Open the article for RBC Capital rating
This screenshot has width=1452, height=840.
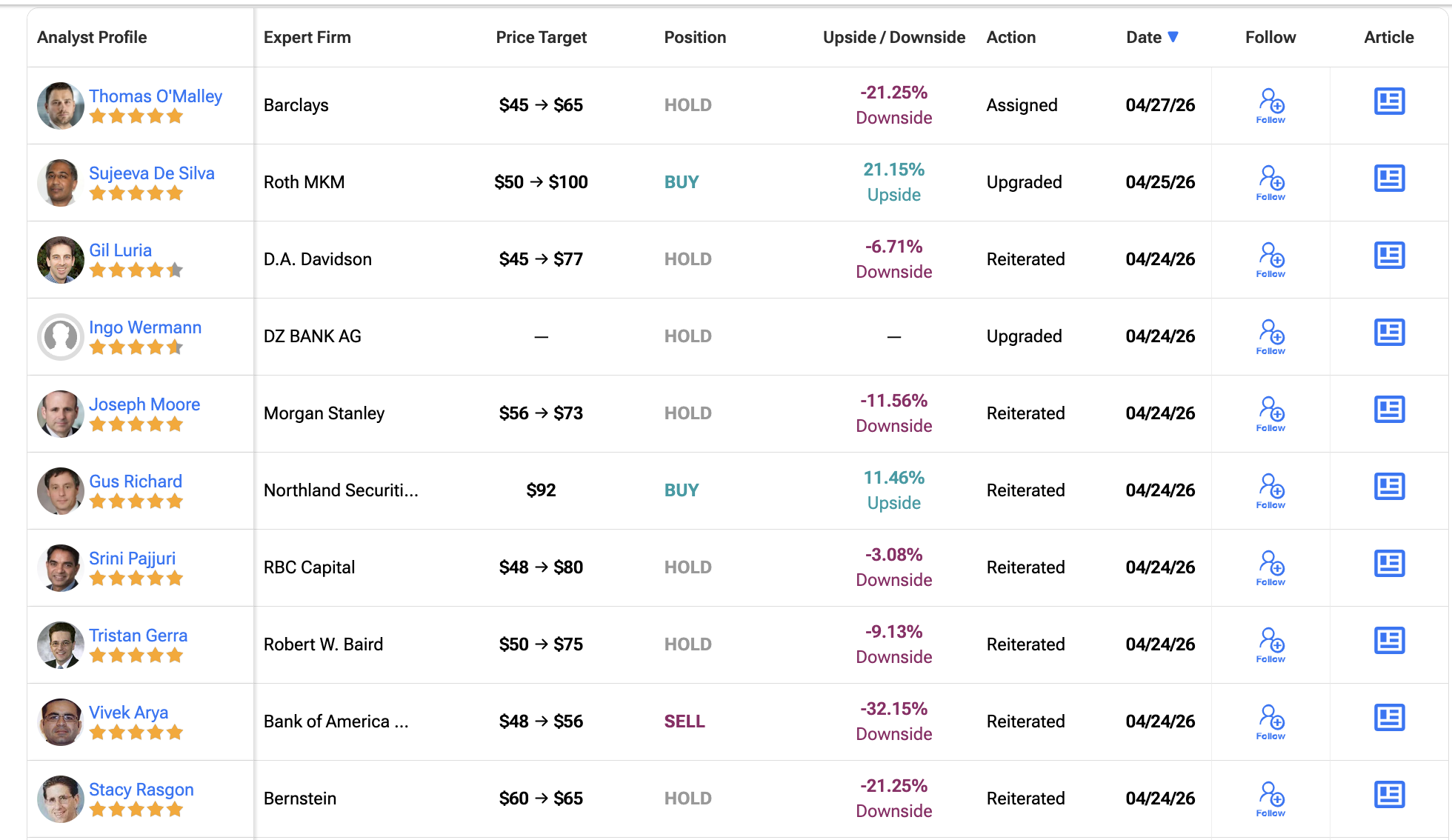pyautogui.click(x=1389, y=564)
